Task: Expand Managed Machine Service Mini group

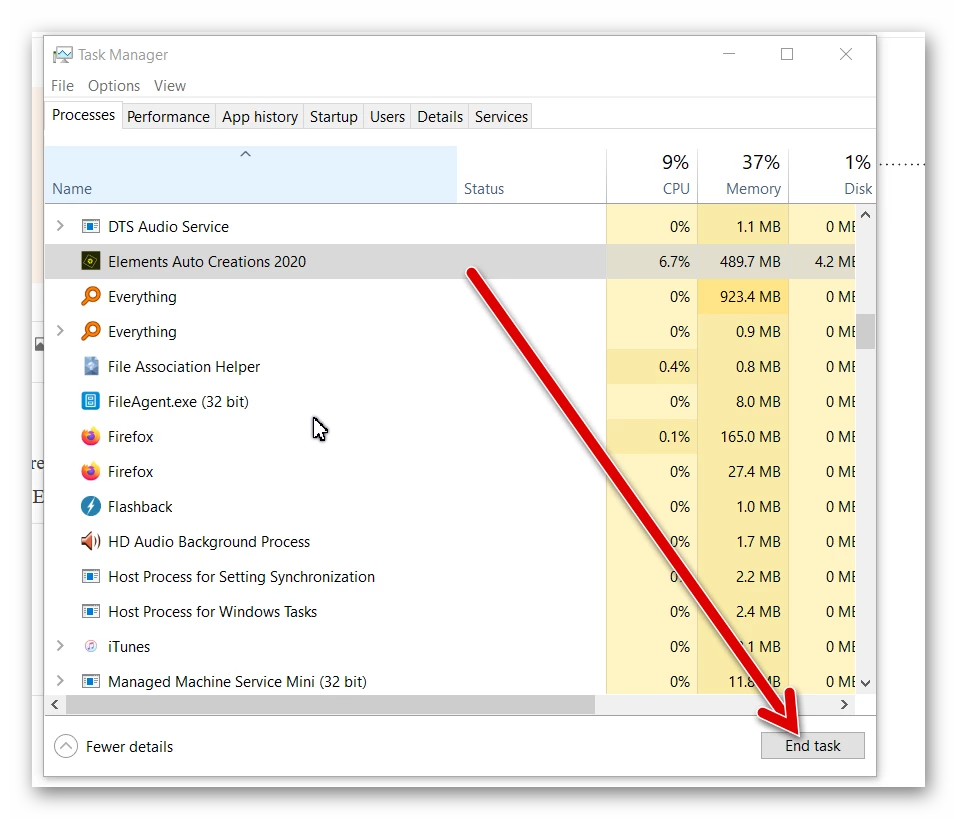Action: (x=60, y=680)
